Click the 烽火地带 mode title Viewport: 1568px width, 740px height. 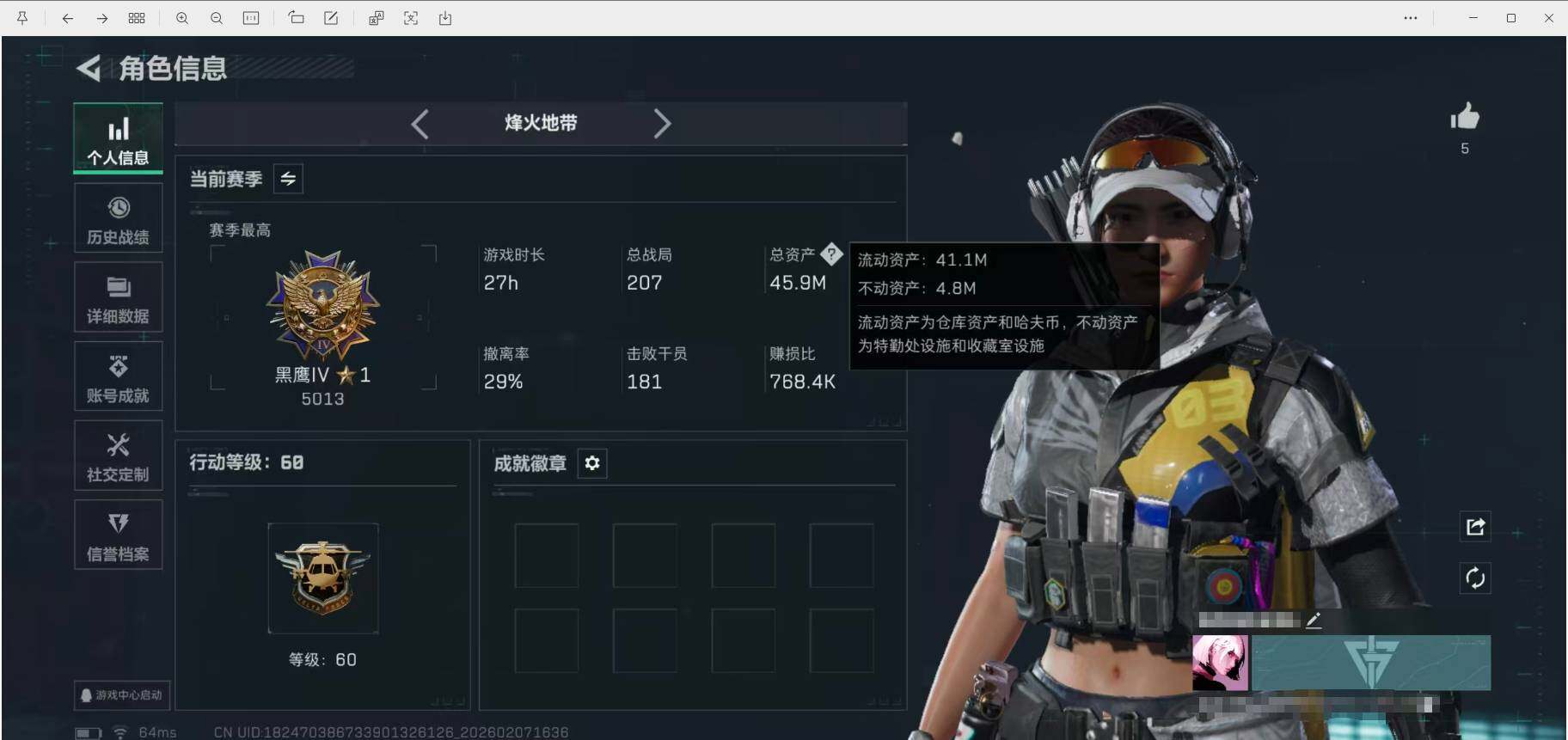(541, 123)
